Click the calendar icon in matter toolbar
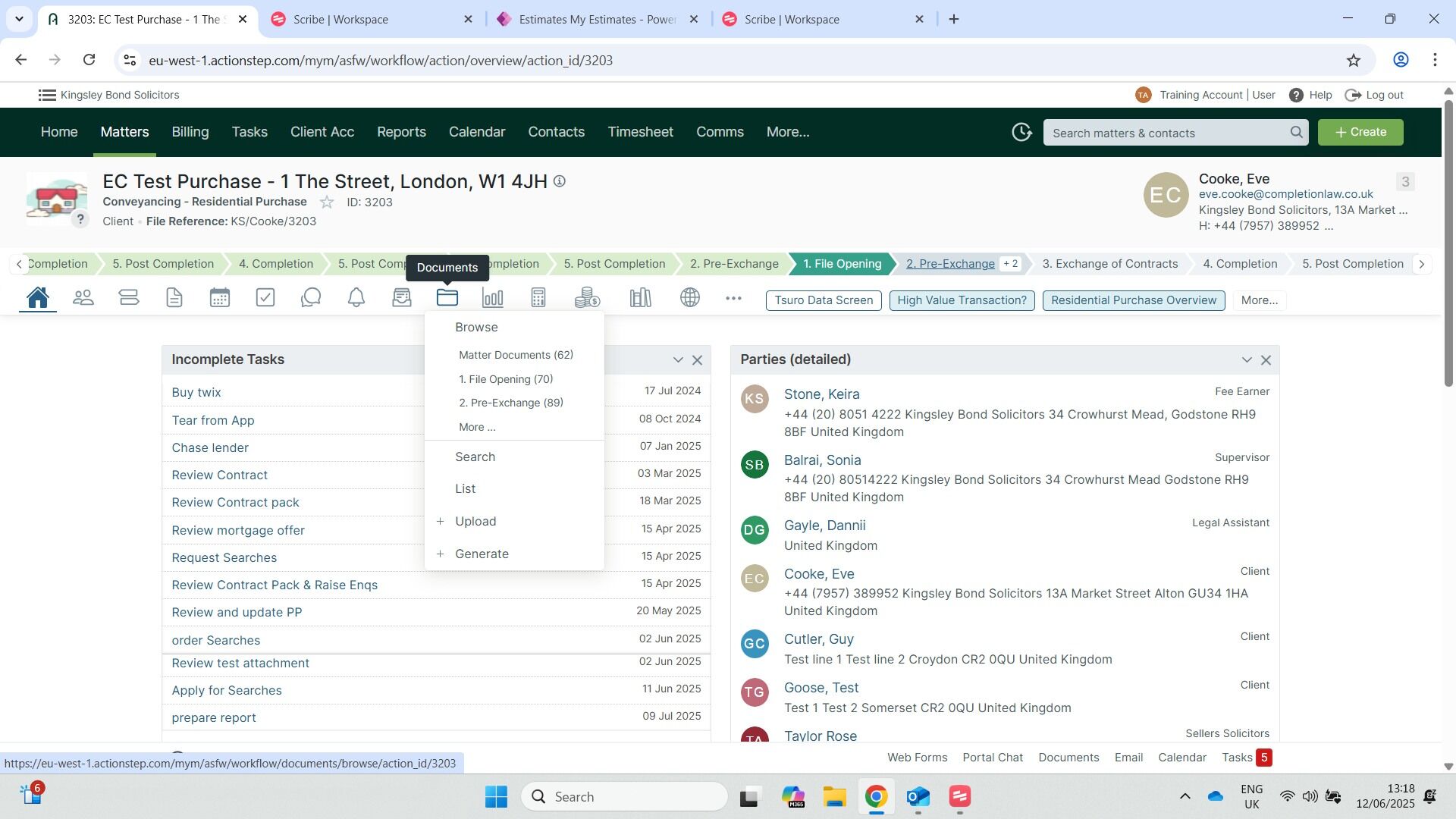 (220, 298)
